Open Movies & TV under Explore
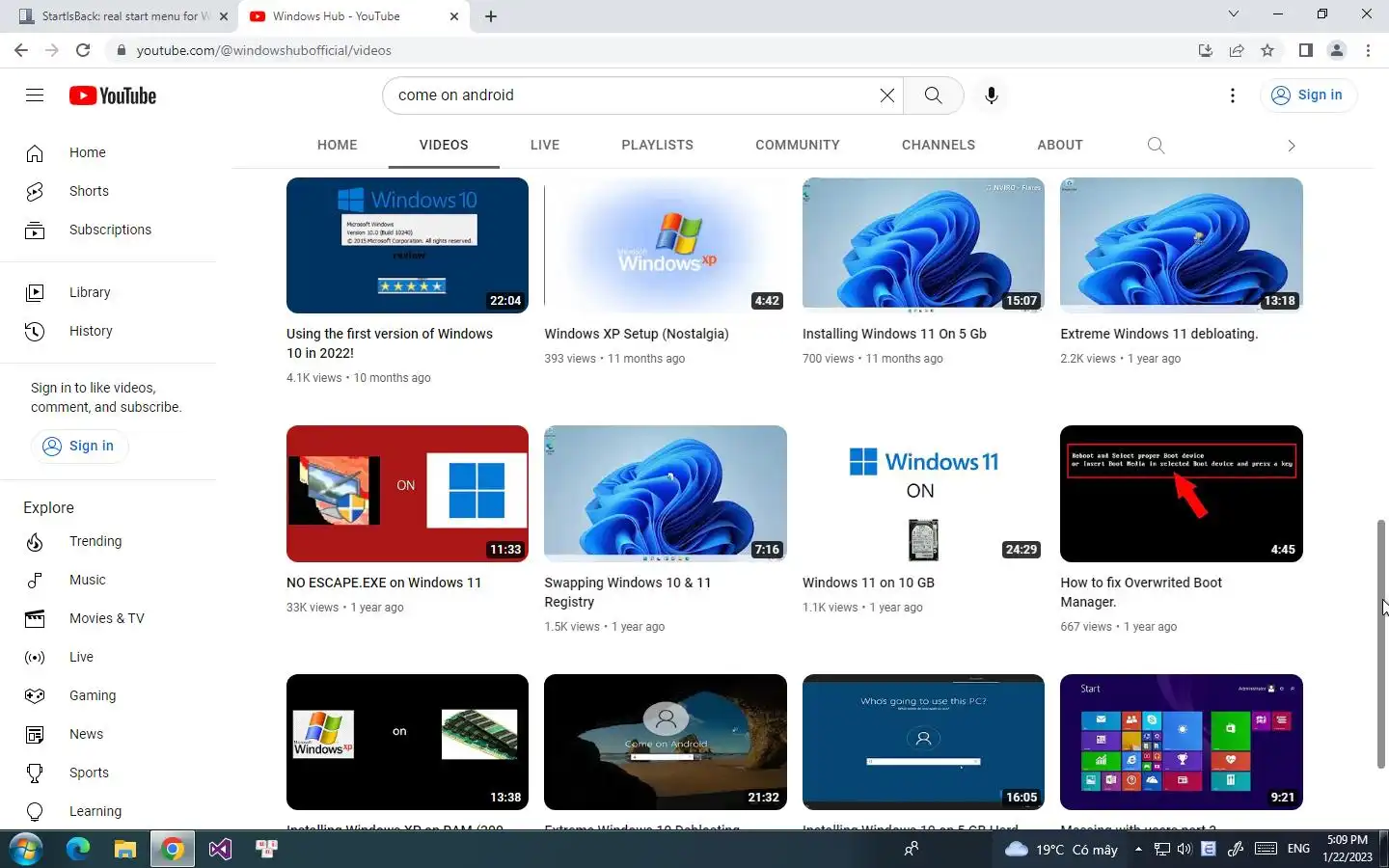This screenshot has height=868, width=1389. point(108,618)
